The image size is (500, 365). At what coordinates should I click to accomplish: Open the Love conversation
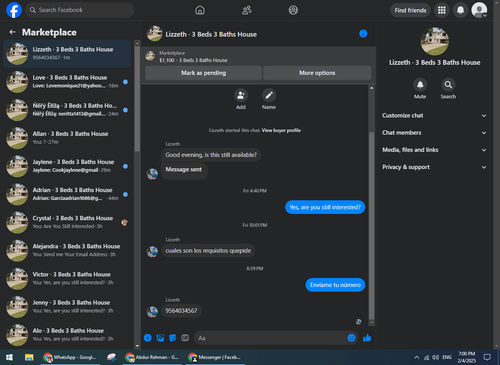68,82
